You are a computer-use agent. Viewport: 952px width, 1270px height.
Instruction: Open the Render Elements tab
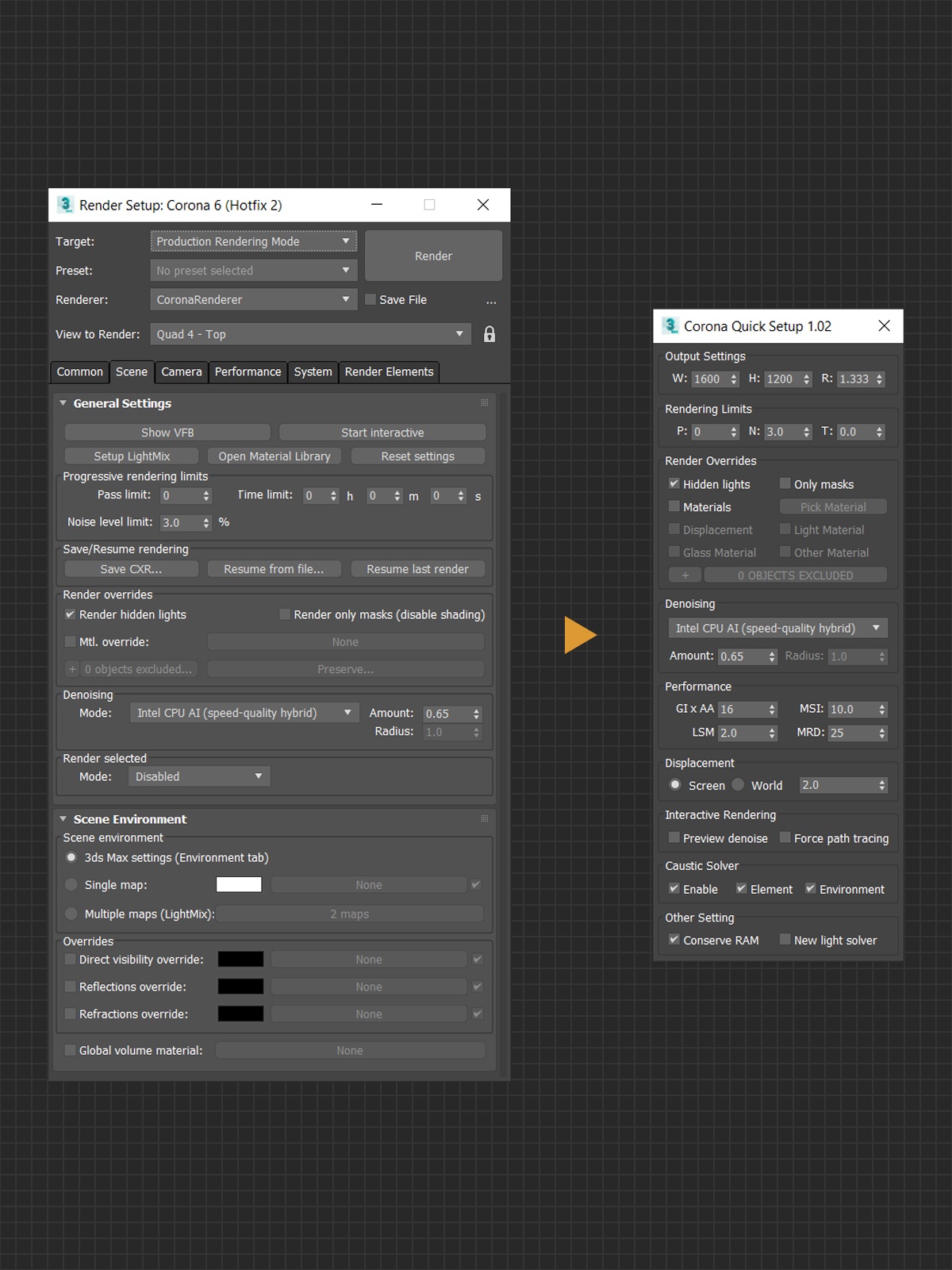[x=389, y=371]
